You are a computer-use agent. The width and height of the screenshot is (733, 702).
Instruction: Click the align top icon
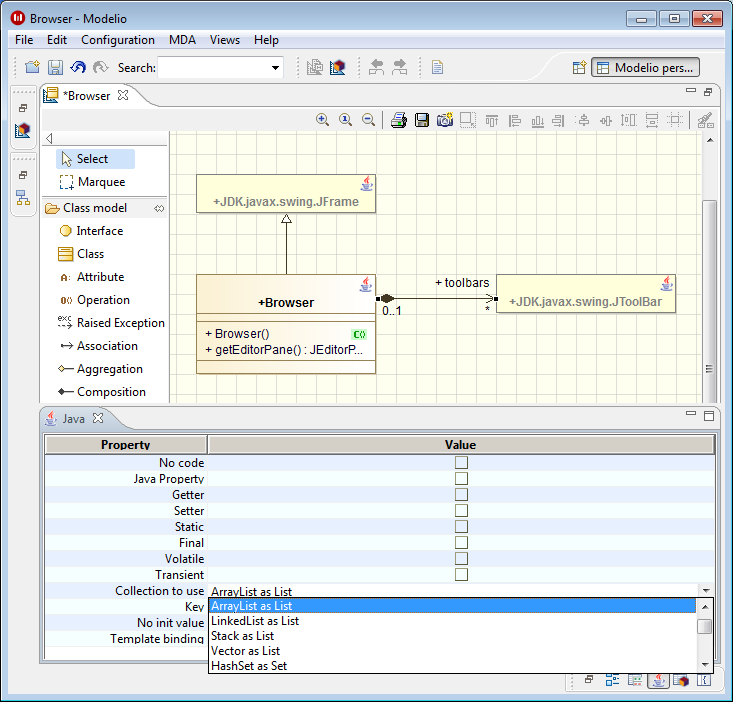tap(491, 121)
